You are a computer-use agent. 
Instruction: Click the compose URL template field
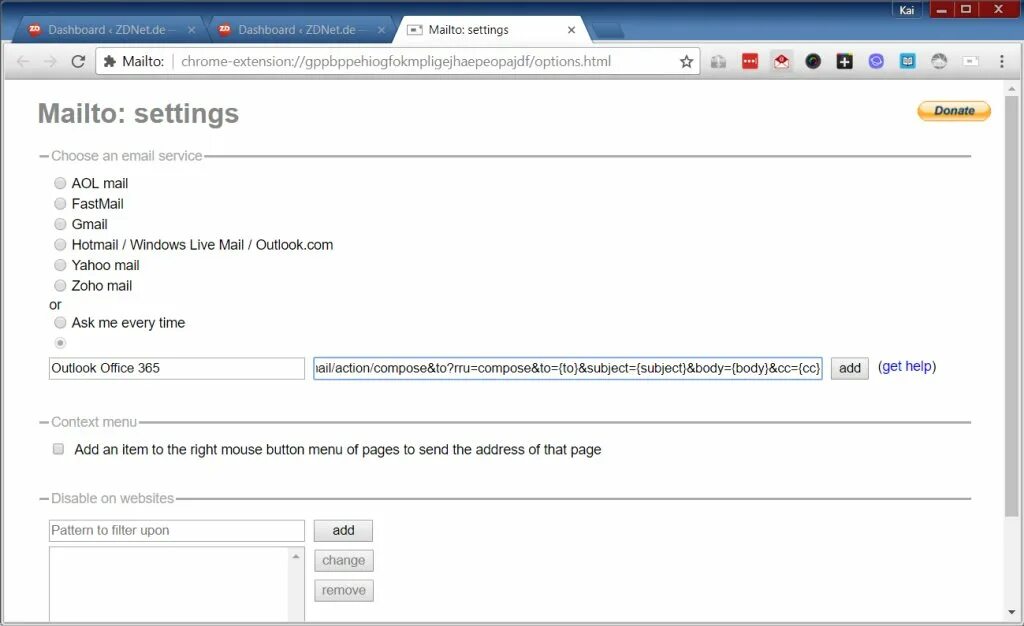click(x=568, y=368)
